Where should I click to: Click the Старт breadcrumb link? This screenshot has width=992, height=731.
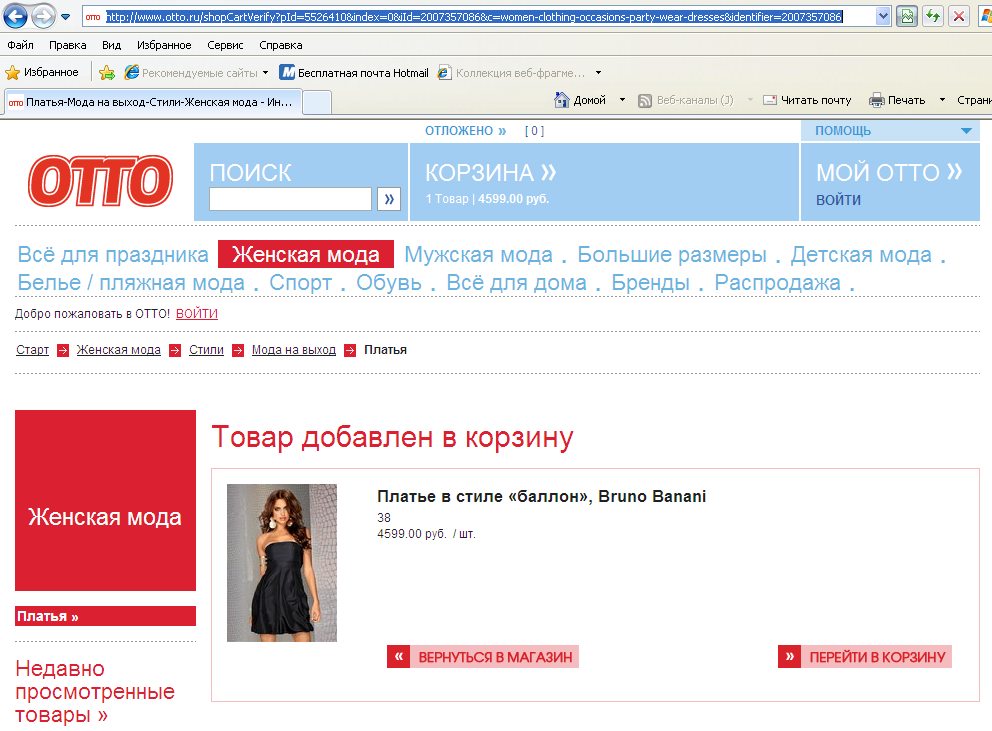pos(32,350)
